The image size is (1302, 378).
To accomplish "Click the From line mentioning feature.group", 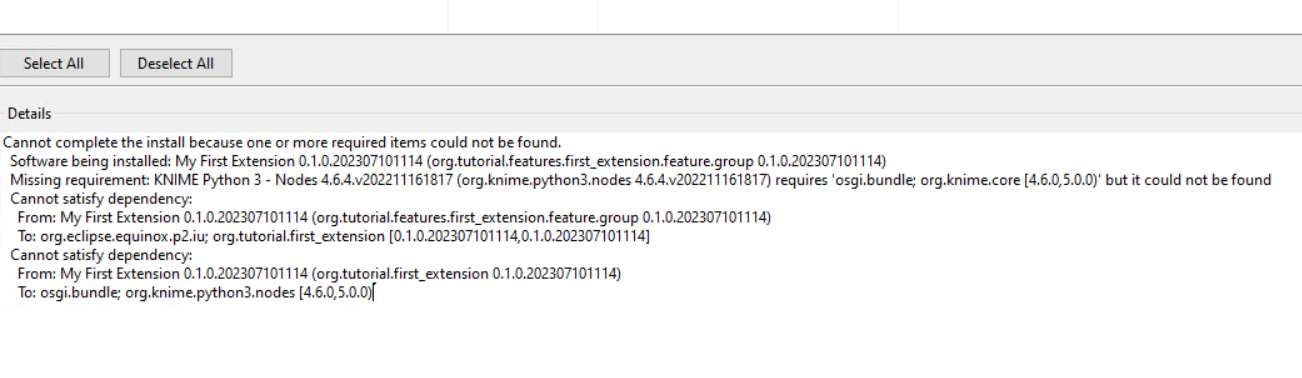I will tap(395, 217).
